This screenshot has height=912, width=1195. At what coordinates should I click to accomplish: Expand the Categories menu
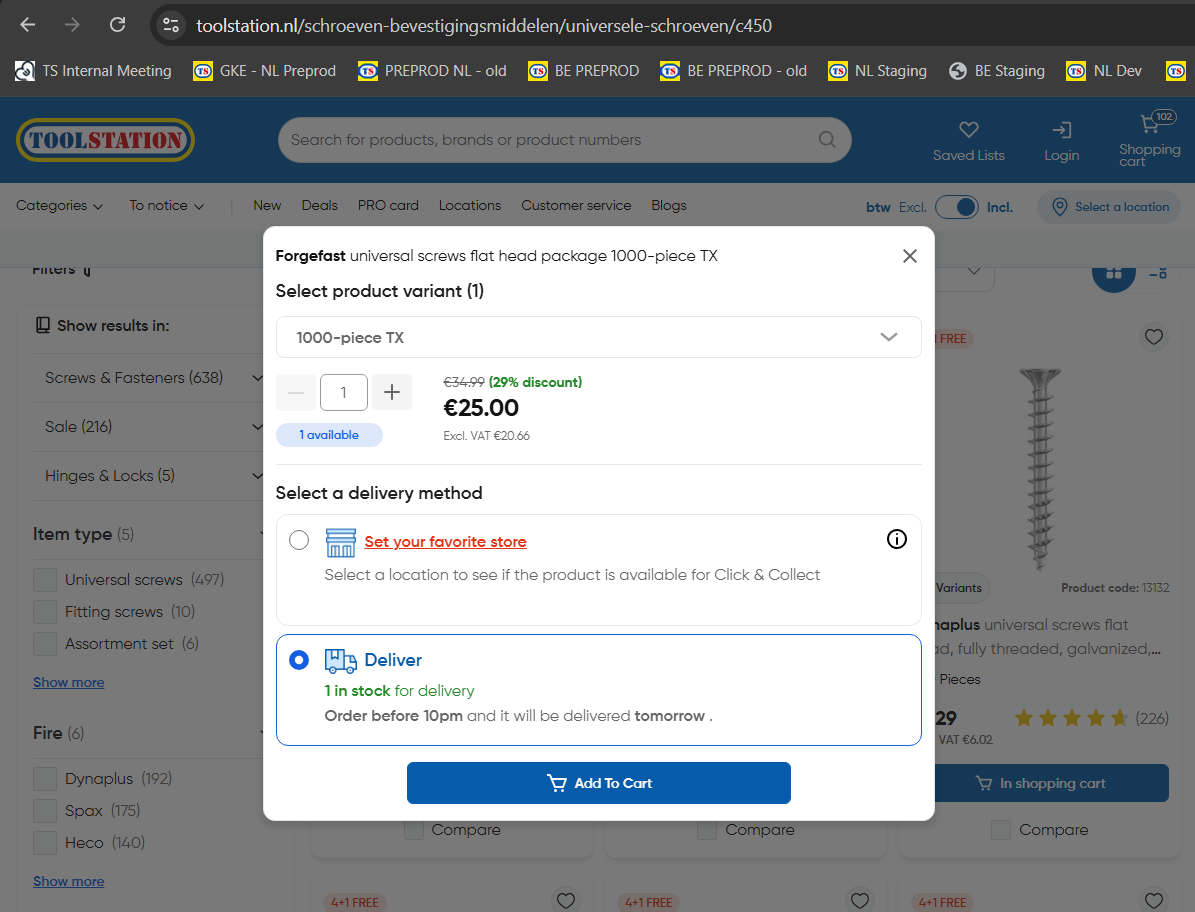tap(60, 206)
